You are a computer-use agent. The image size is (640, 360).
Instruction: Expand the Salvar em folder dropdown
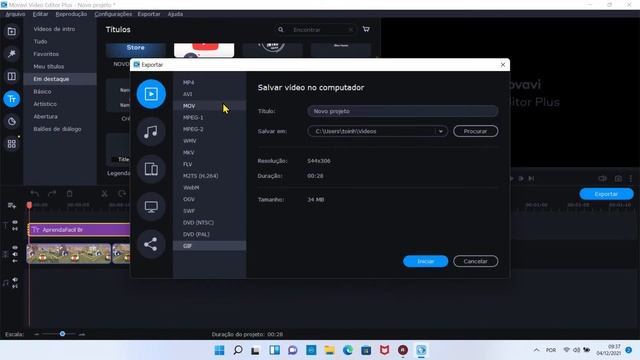[440, 131]
